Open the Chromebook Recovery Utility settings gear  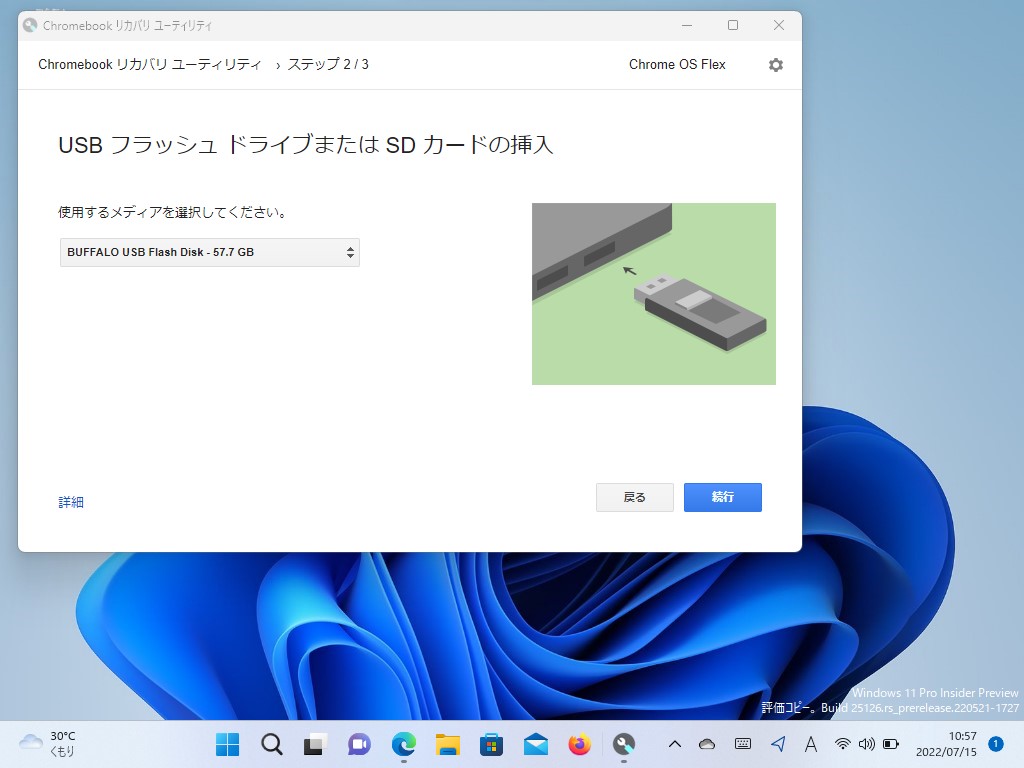775,64
